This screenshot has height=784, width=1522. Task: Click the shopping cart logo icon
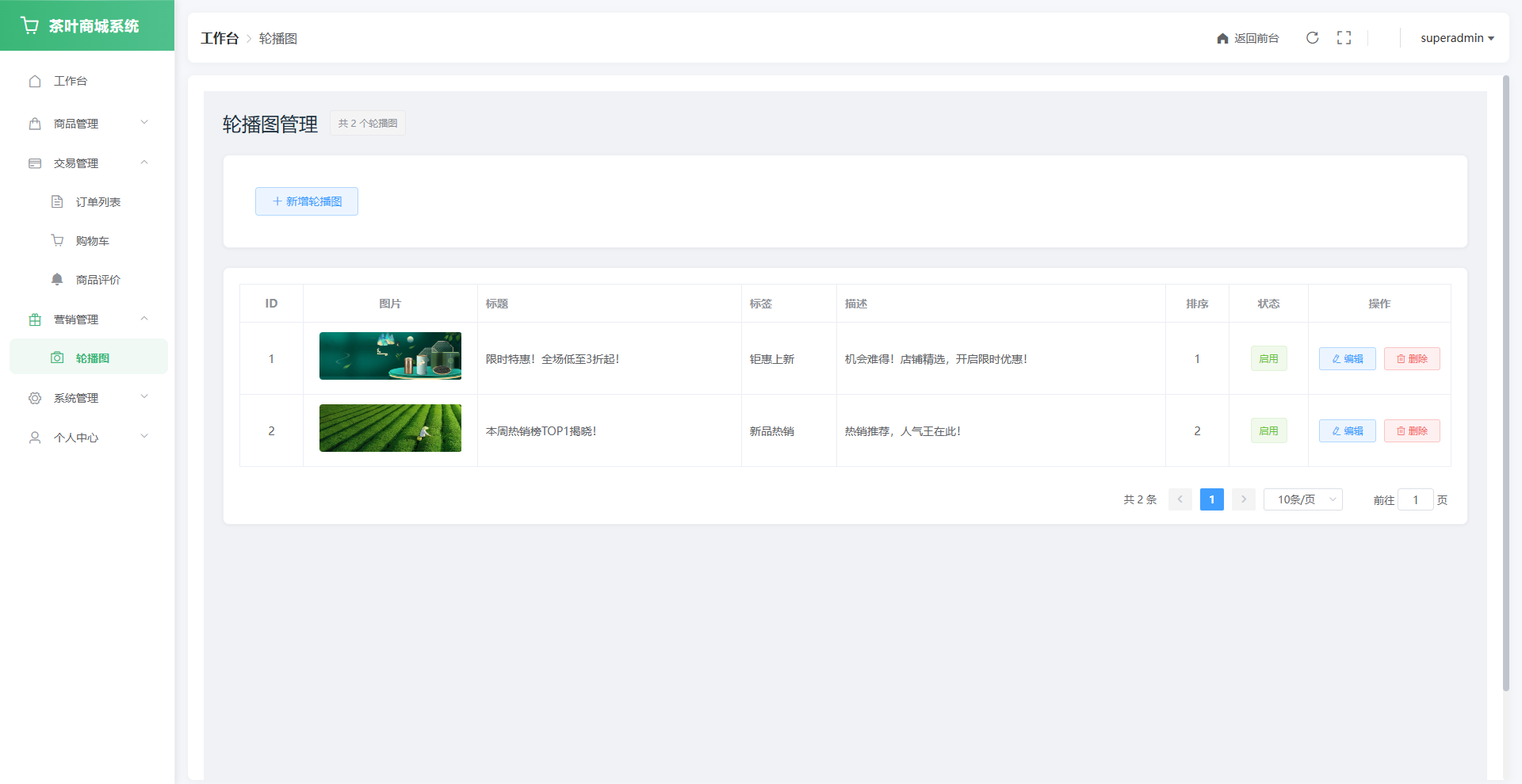tap(30, 26)
